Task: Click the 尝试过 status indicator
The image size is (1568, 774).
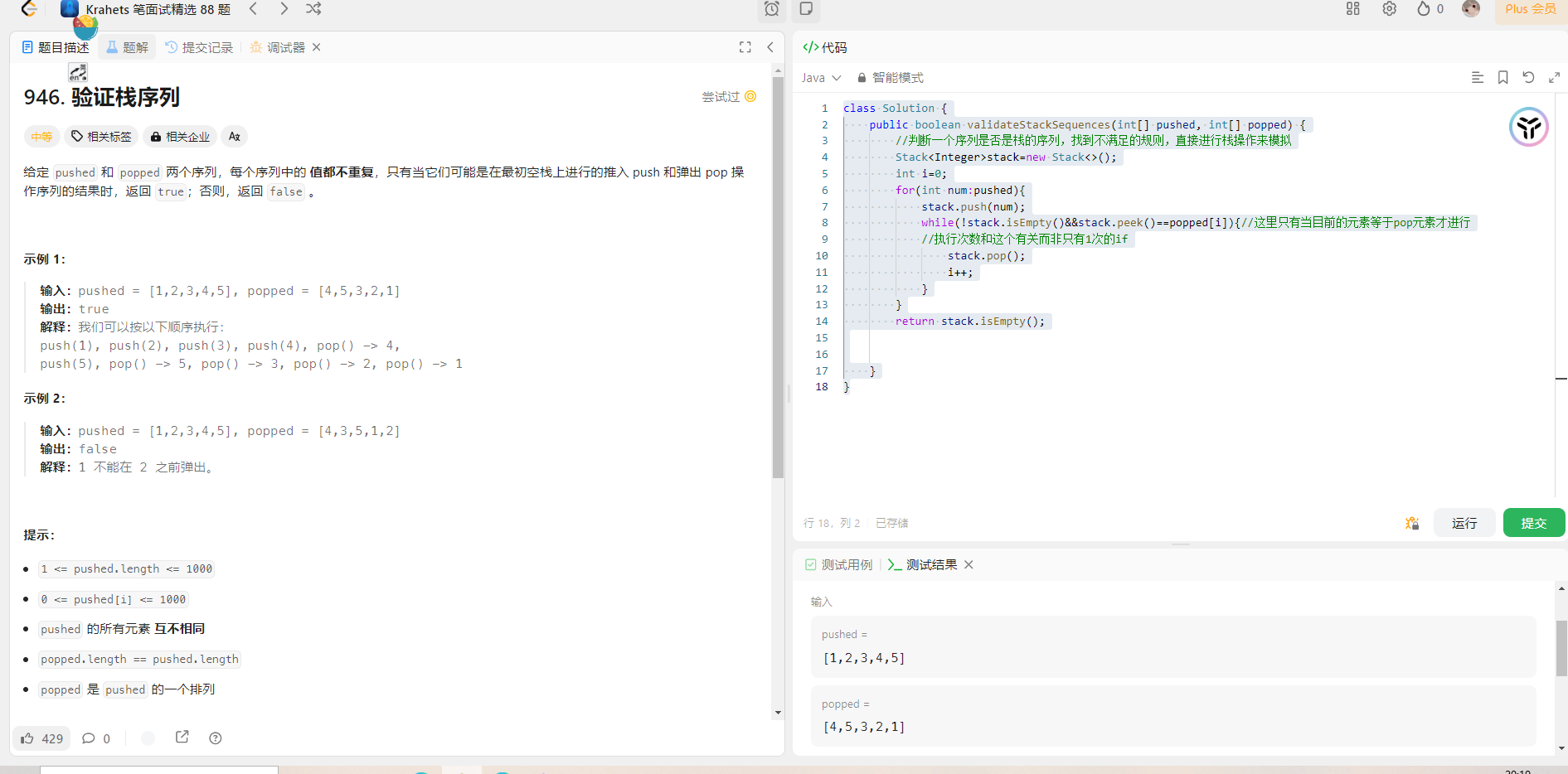Action: coord(729,97)
